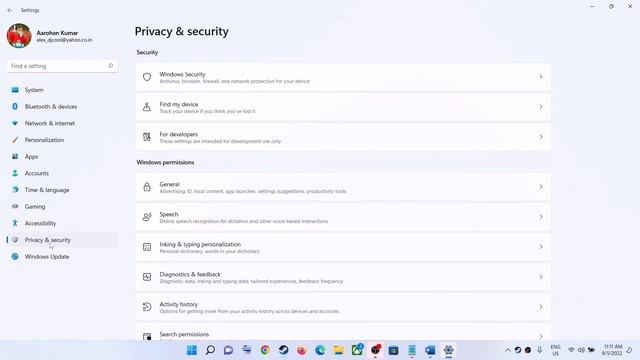This screenshot has height=360, width=640.
Task: Select Privacy & security in sidebar
Action: pos(62,240)
